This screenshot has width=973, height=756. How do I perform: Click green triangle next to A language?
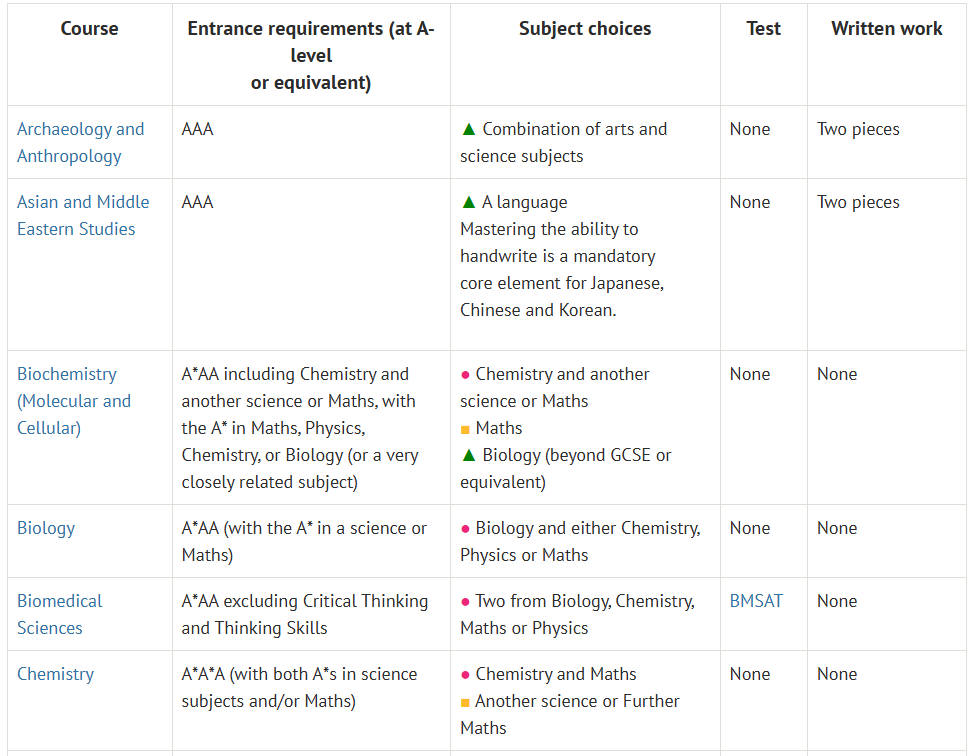468,202
